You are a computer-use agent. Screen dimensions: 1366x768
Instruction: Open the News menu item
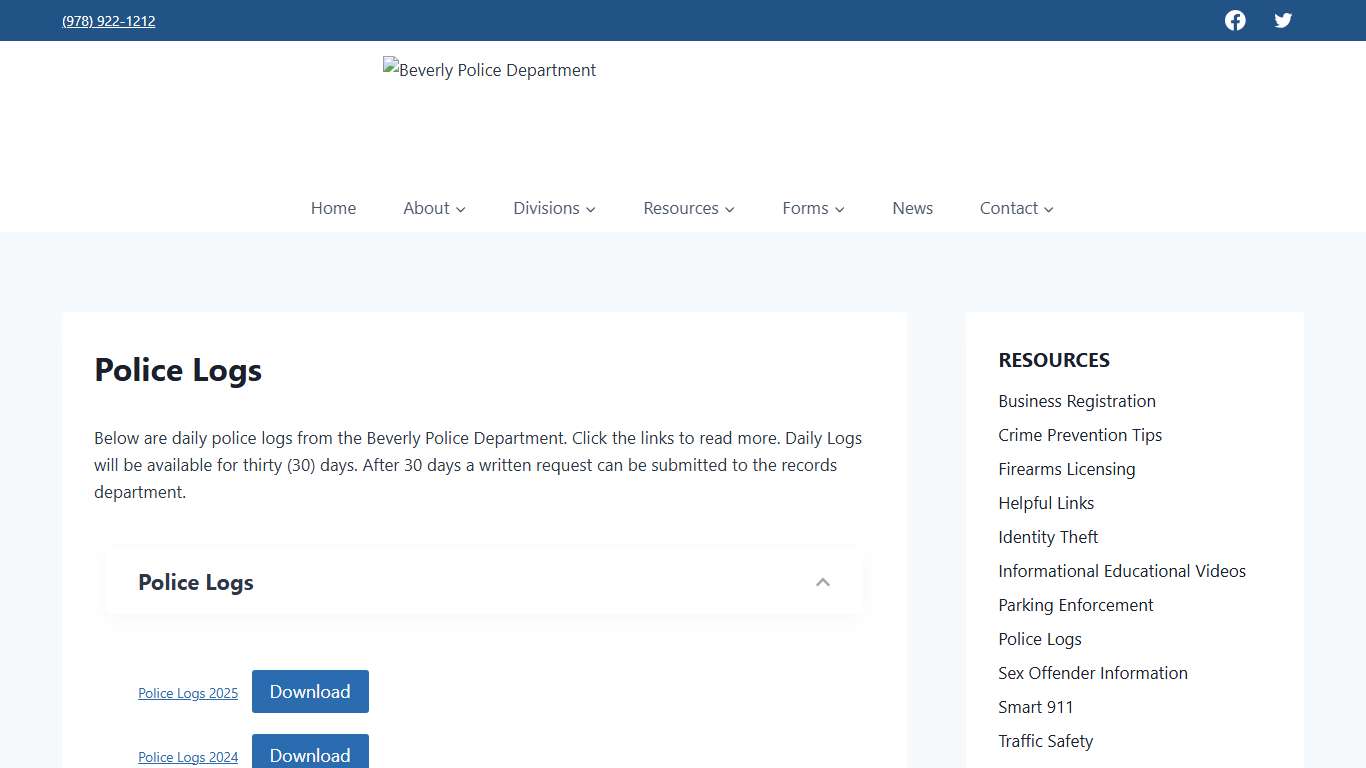(912, 208)
